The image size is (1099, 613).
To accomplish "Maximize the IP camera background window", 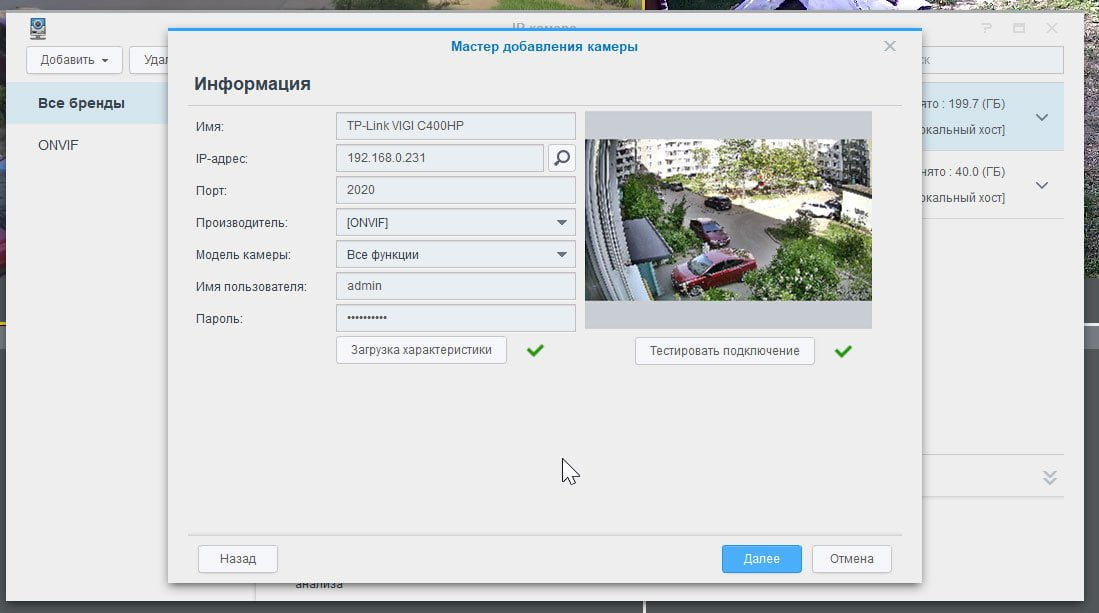I will point(1019,28).
